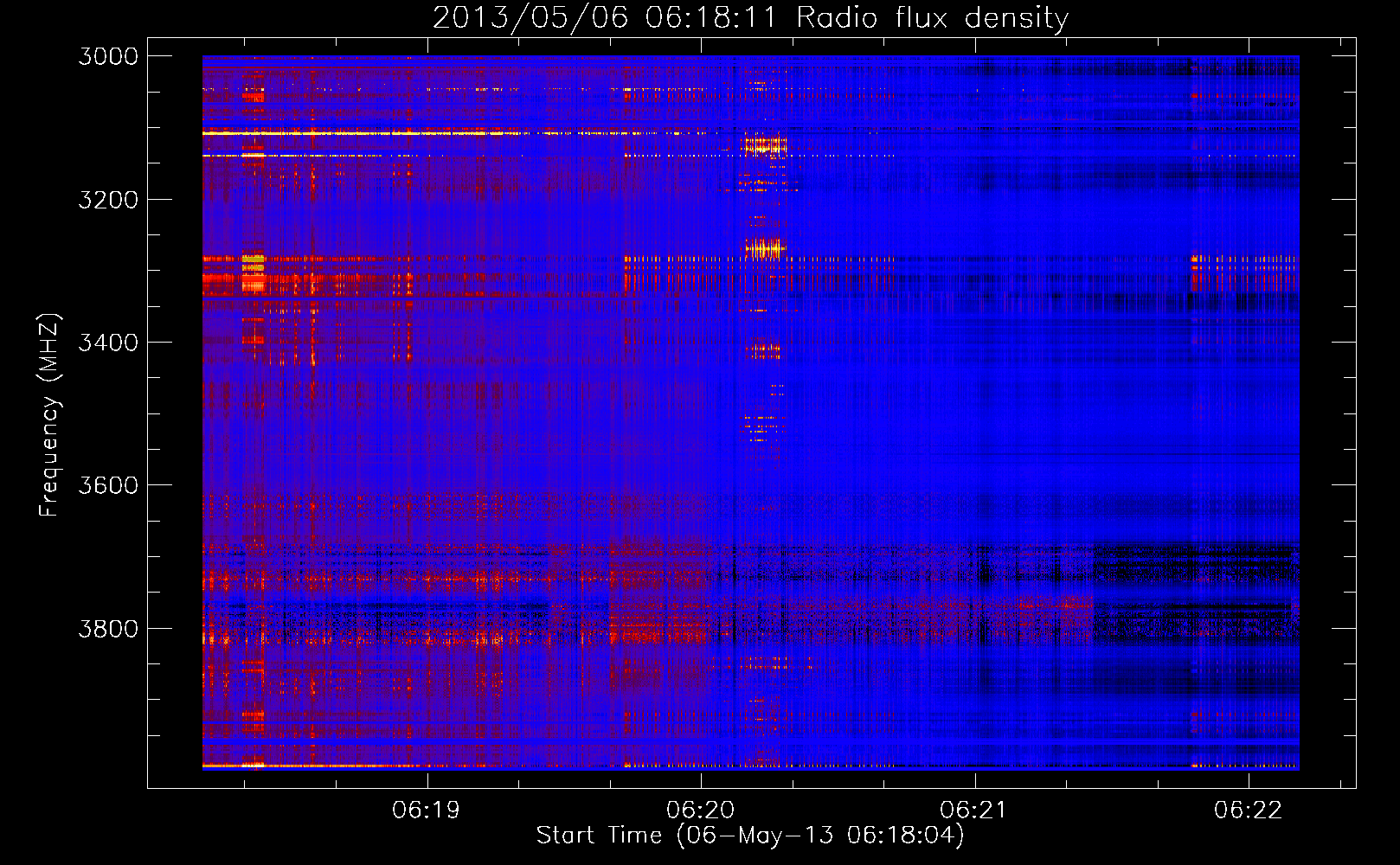
Task: Click the plot title '2013/05/06 06:18:11 Radio flux density'
Action: 750,17
